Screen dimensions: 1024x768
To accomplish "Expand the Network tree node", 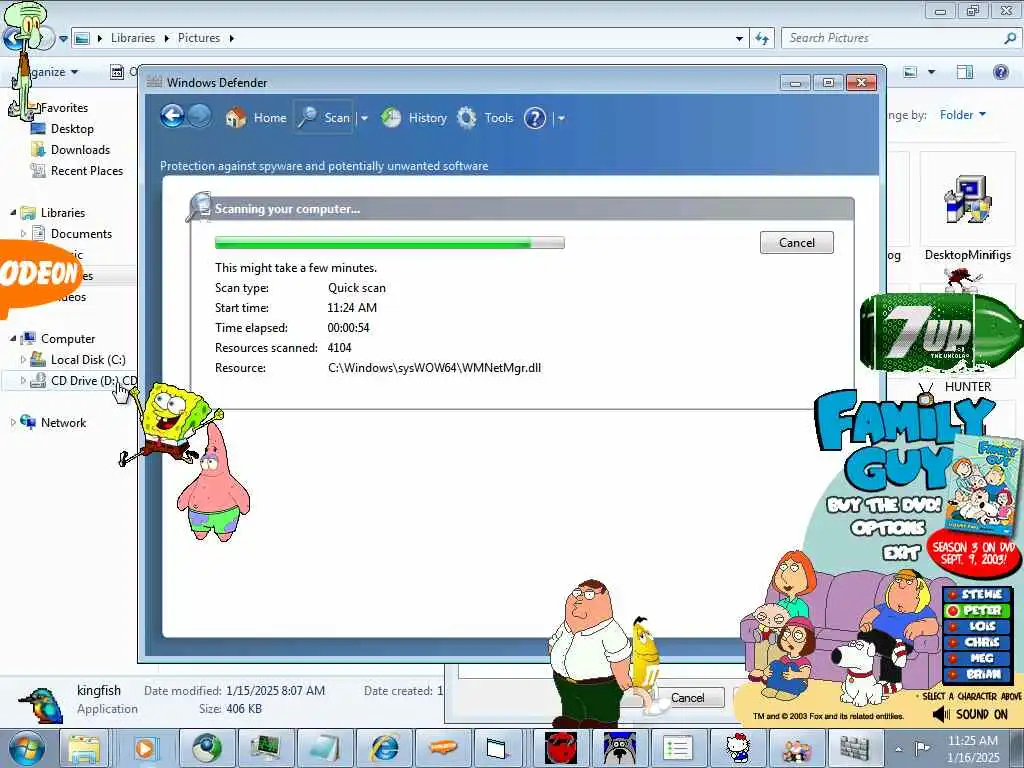I will coord(13,423).
